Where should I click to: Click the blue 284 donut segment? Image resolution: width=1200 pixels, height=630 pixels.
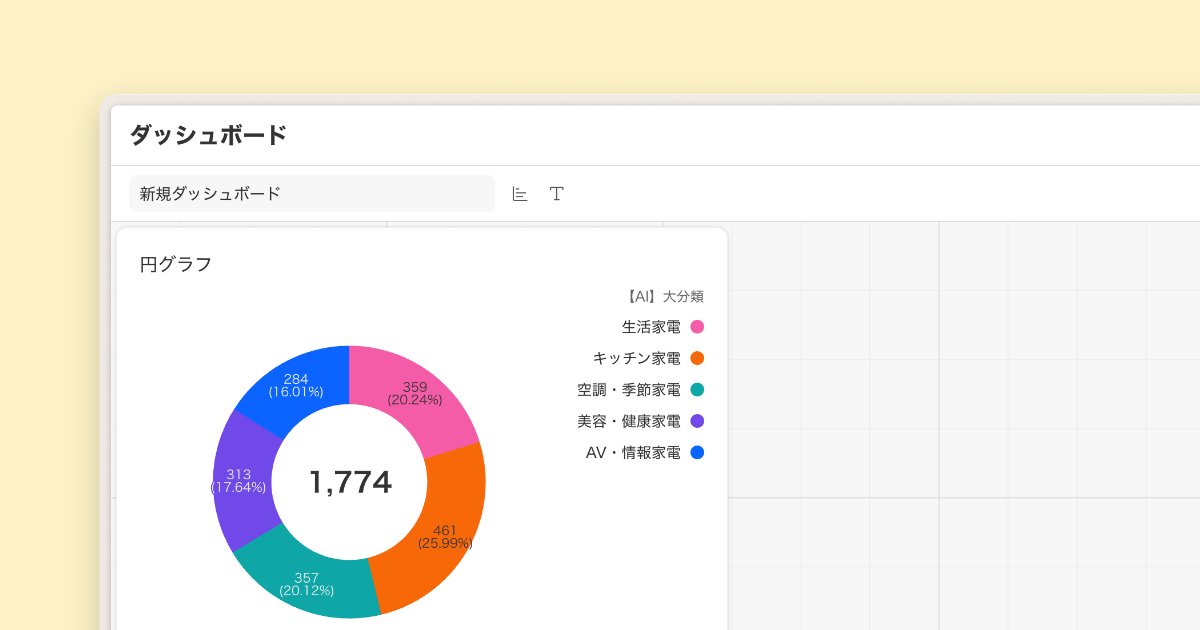tap(297, 386)
